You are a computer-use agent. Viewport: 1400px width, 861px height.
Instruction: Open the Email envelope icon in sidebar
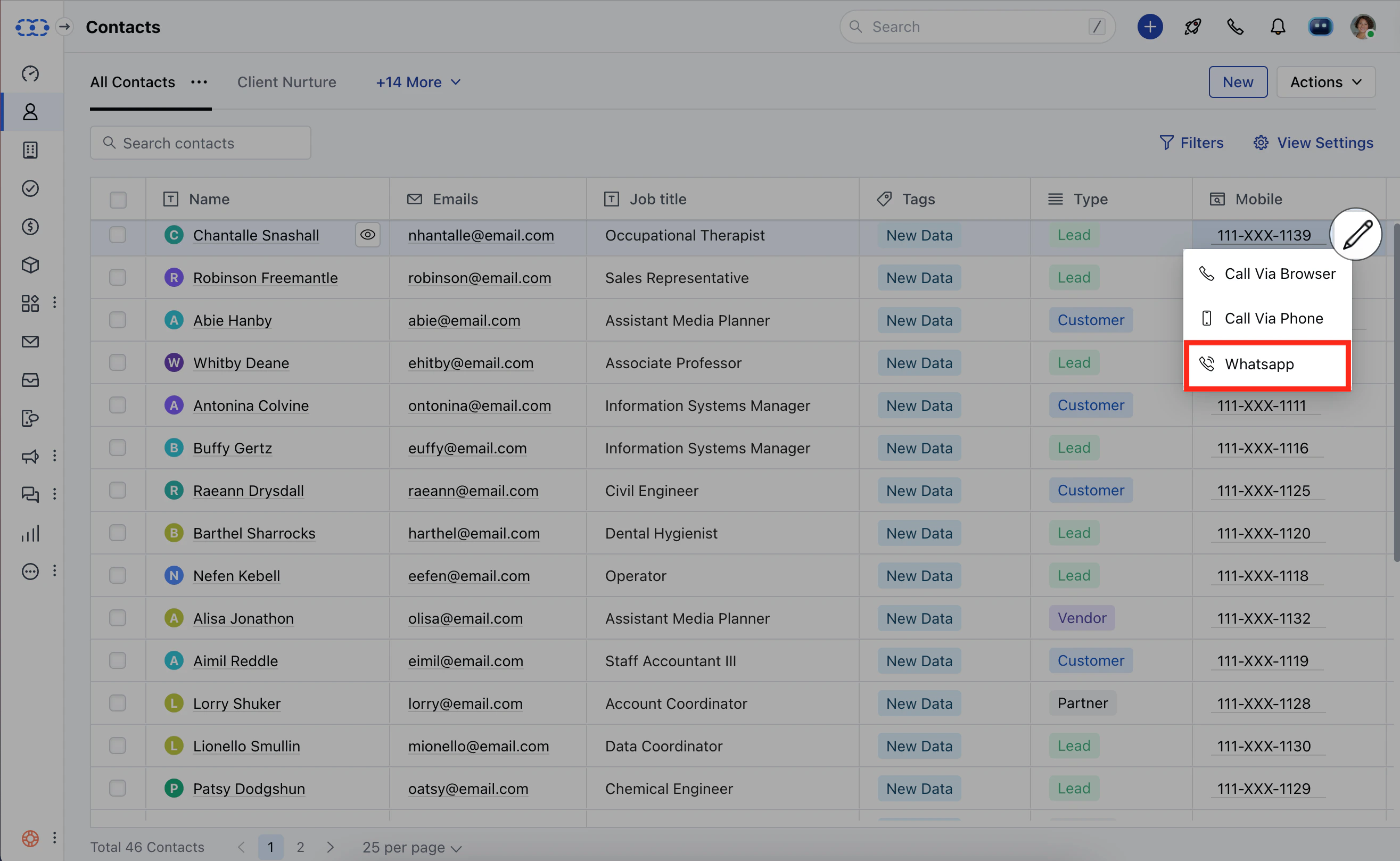pos(30,342)
